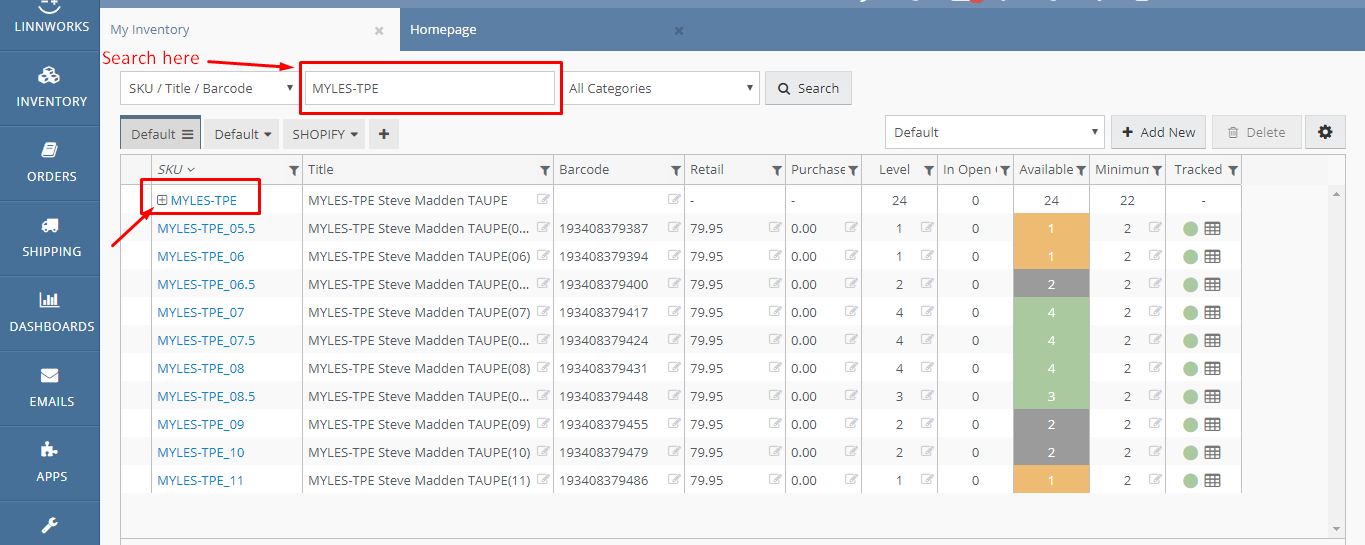Image resolution: width=1365 pixels, height=545 pixels.
Task: Filter the Level column
Action: point(928,170)
